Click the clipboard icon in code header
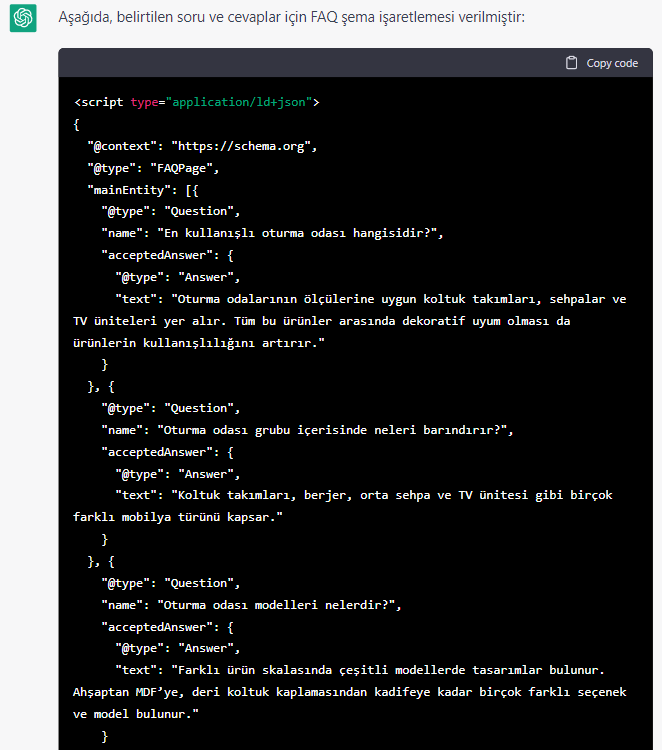This screenshot has width=662, height=750. (571, 63)
